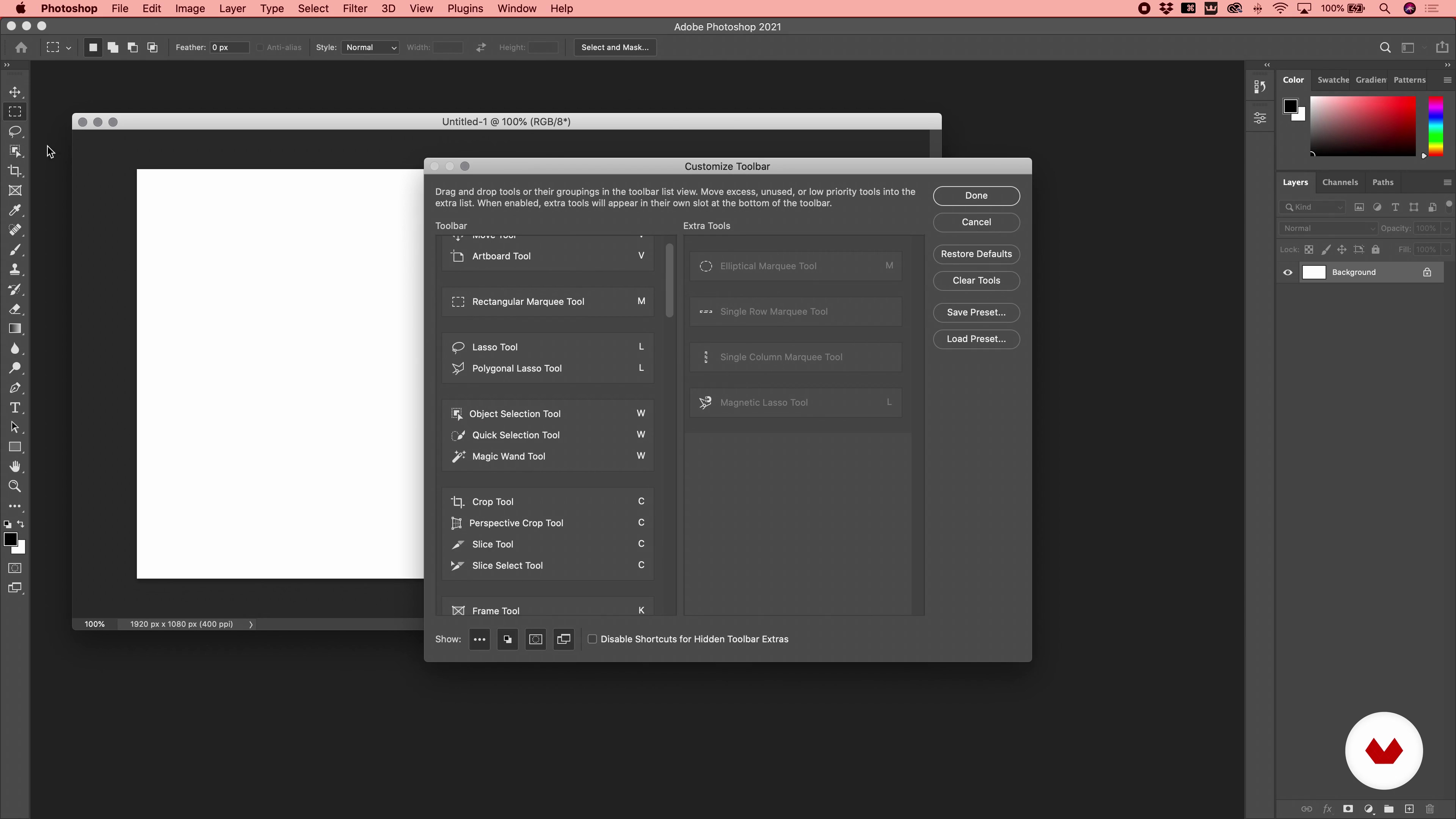Select the Zoom tool
The width and height of the screenshot is (1456, 819).
point(15,486)
